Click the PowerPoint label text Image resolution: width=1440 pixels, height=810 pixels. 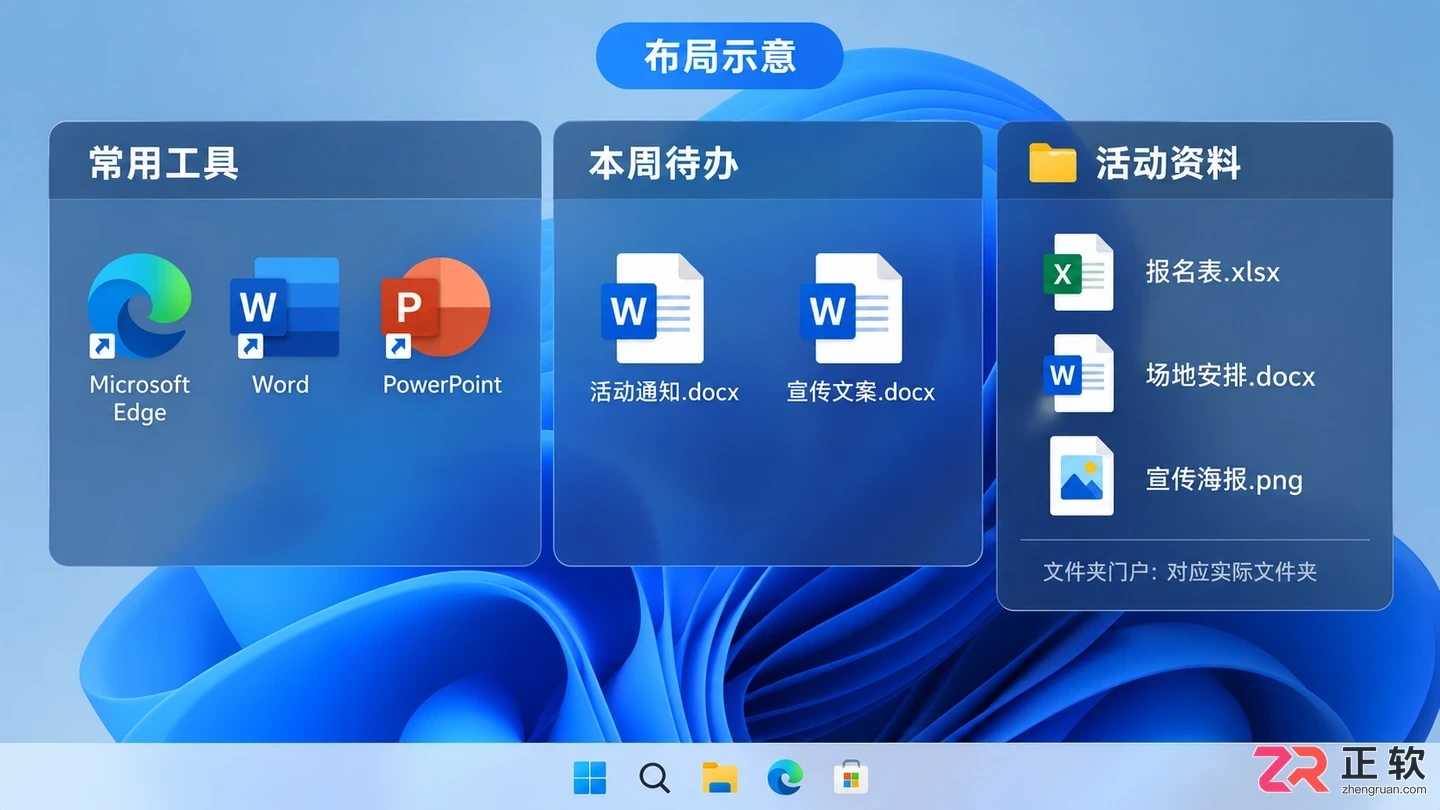pyautogui.click(x=442, y=384)
